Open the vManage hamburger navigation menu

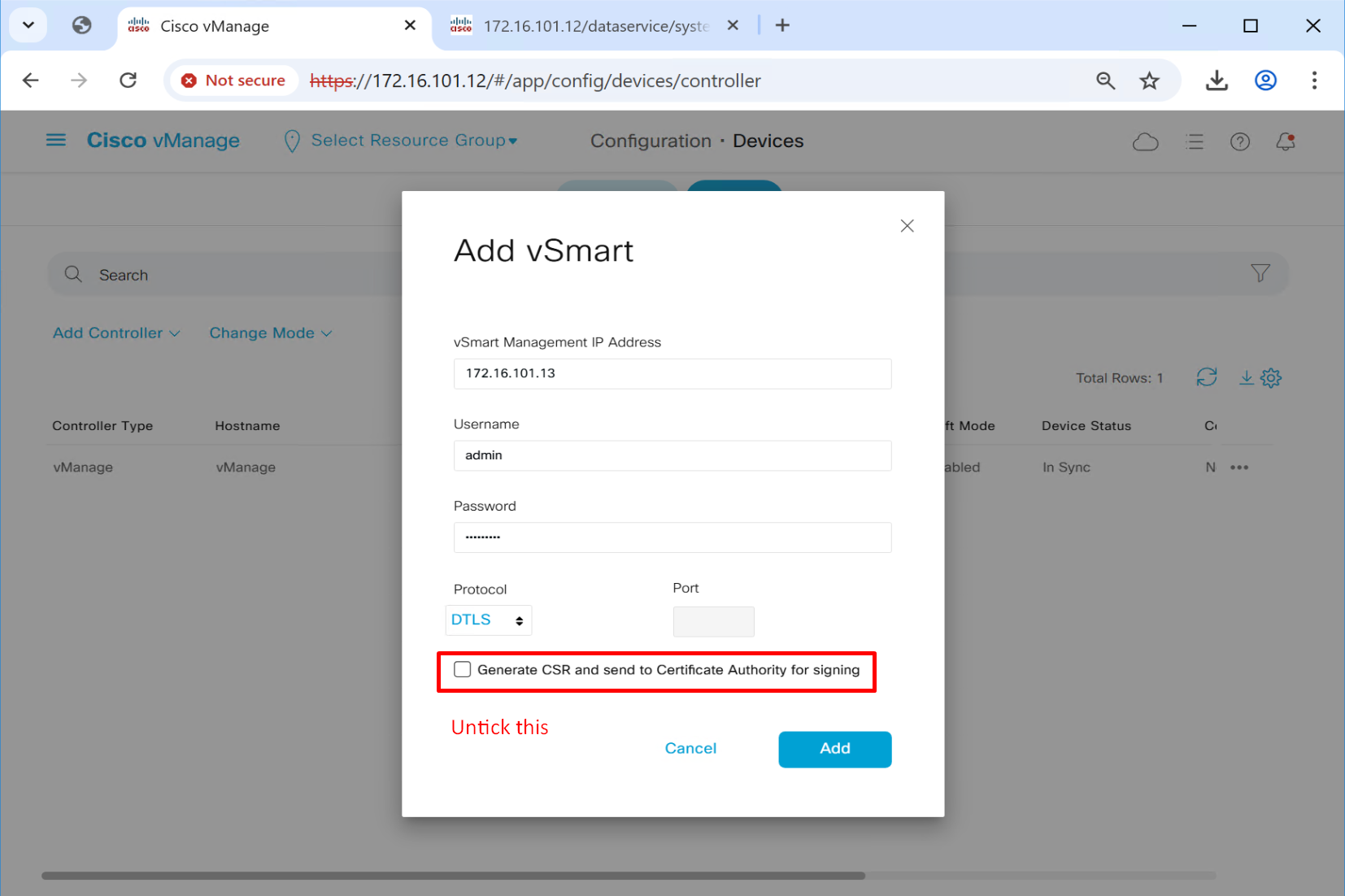point(56,141)
